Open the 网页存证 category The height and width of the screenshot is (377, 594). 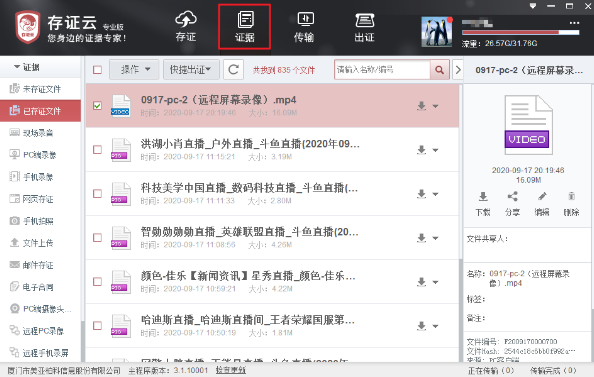pos(41,199)
